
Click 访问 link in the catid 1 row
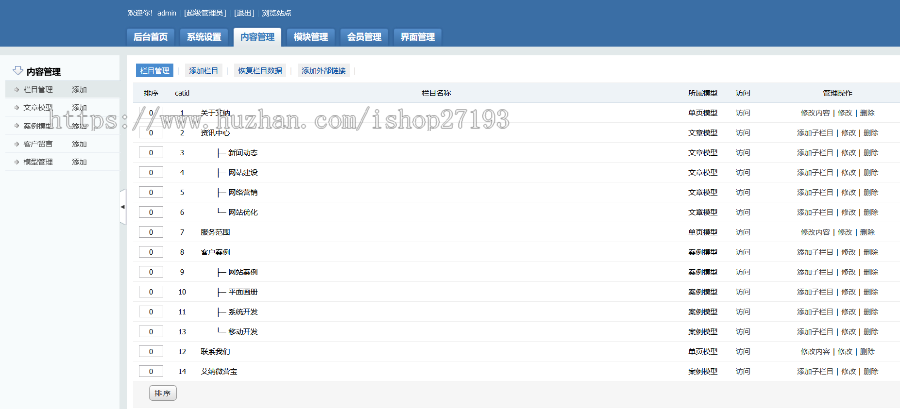coord(743,113)
